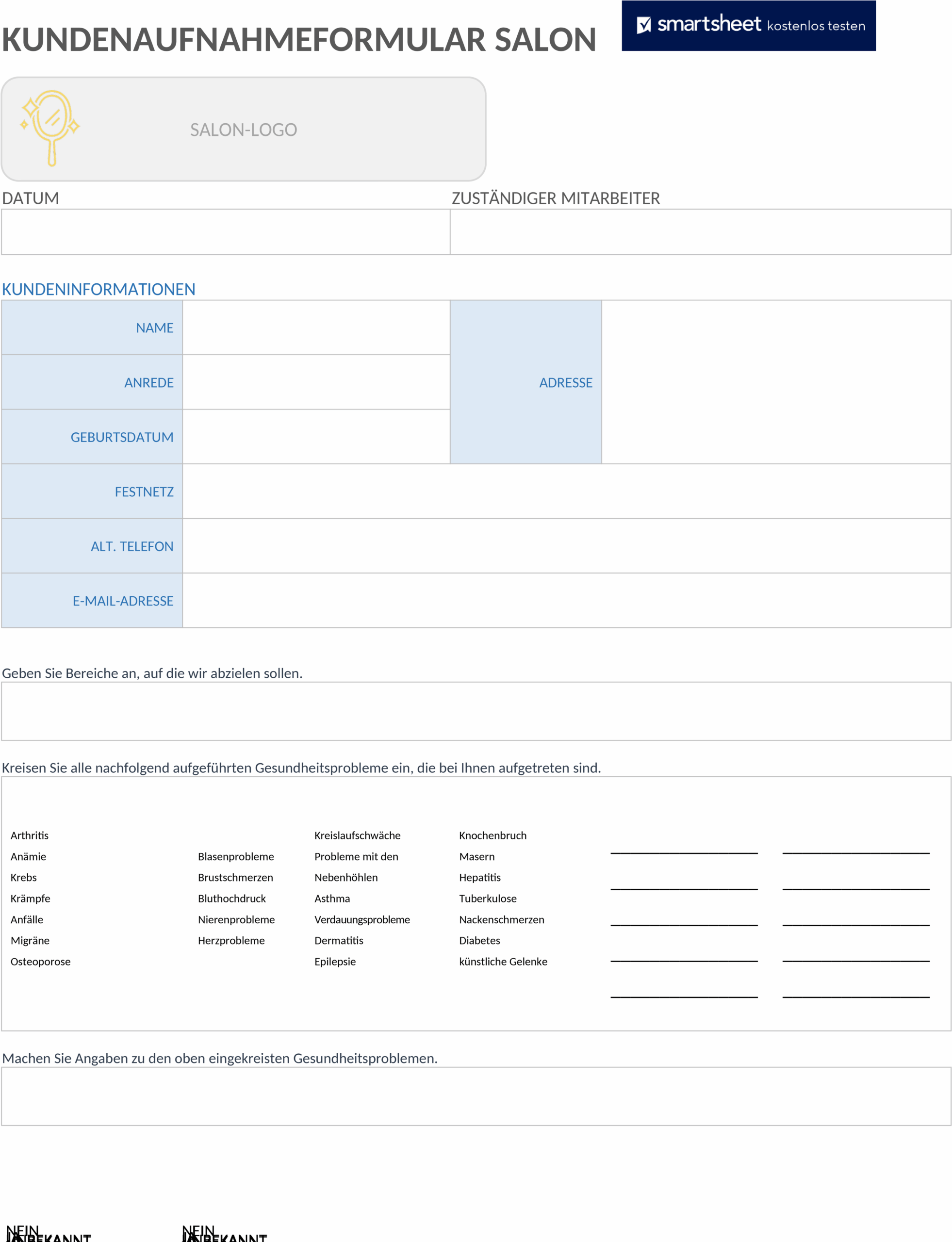Click the word Tuberkulose
952x1242 pixels.
point(488,899)
